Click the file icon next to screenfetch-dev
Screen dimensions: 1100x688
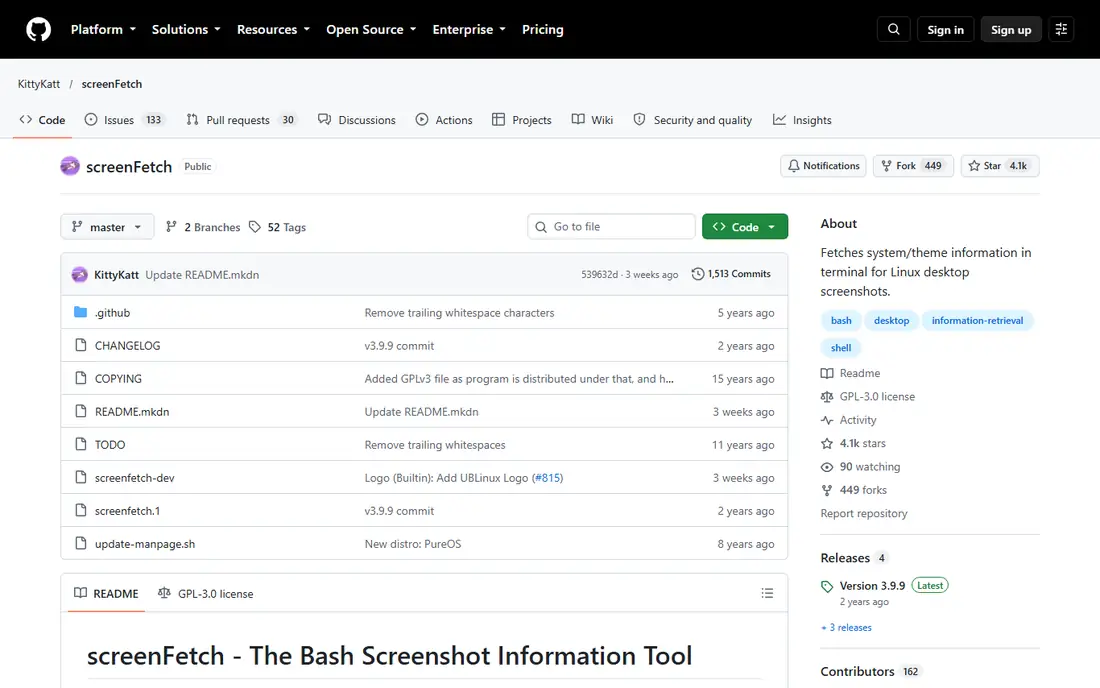81,477
